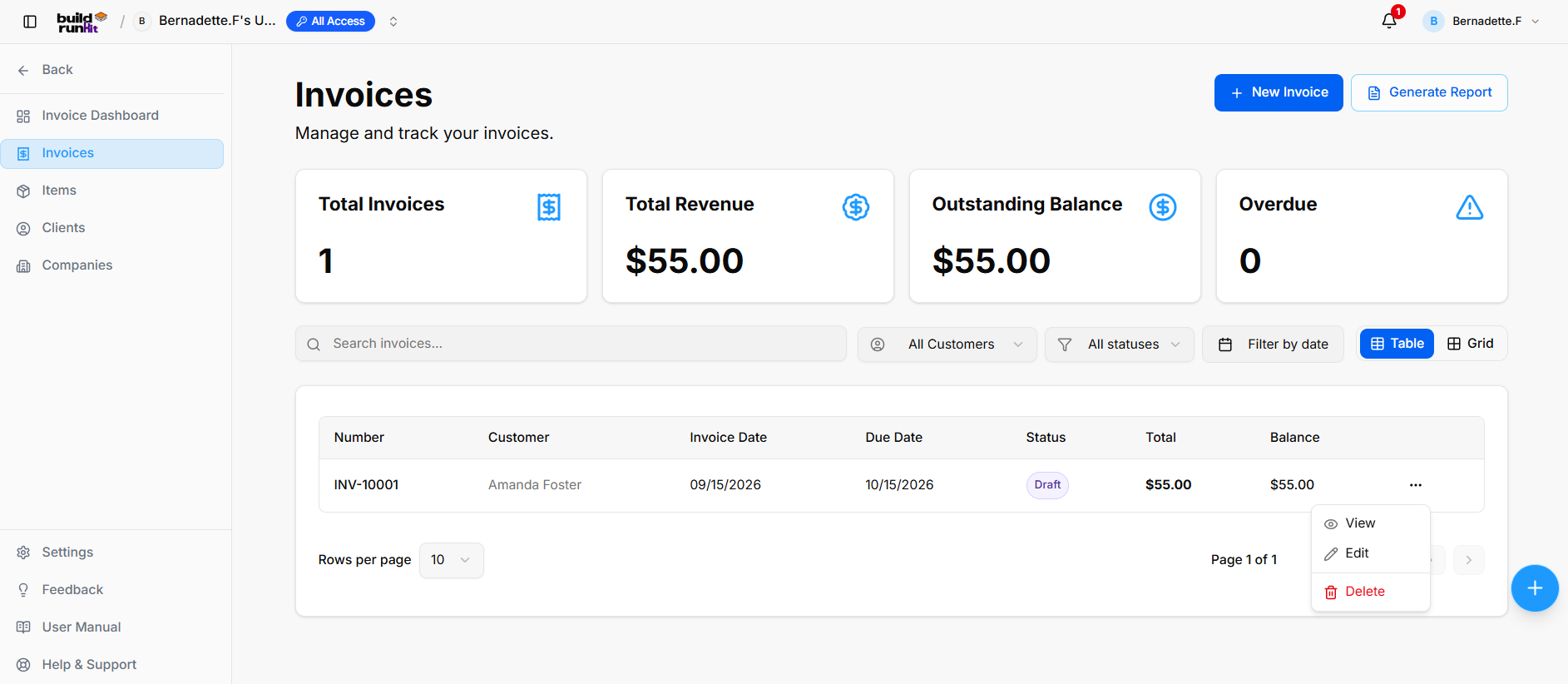Viewport: 1568px width, 684px height.
Task: Go to the next page arrow
Action: (1469, 560)
